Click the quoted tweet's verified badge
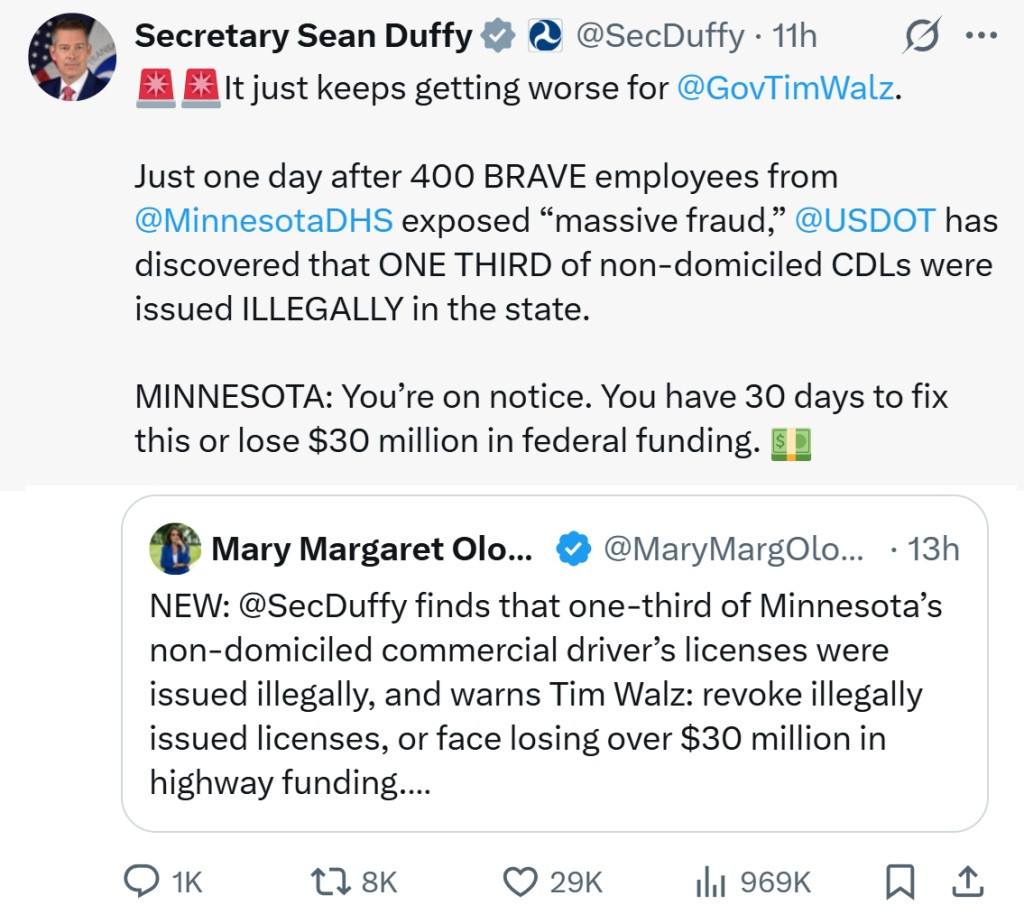The image size is (1024, 914). (x=572, y=549)
